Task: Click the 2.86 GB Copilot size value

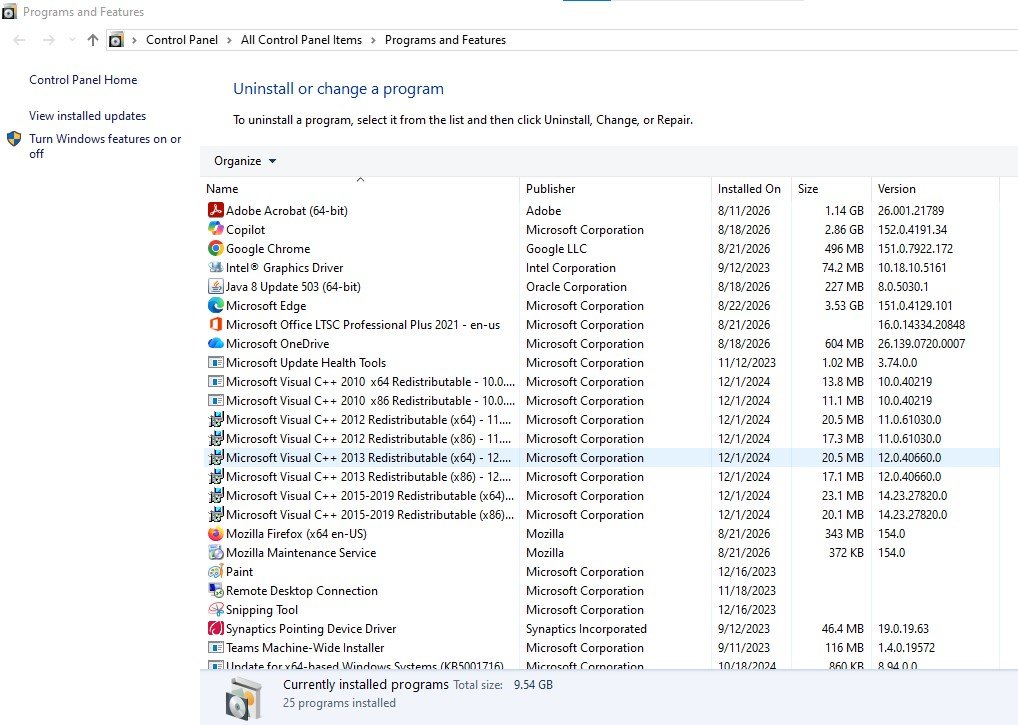Action: pyautogui.click(x=844, y=229)
